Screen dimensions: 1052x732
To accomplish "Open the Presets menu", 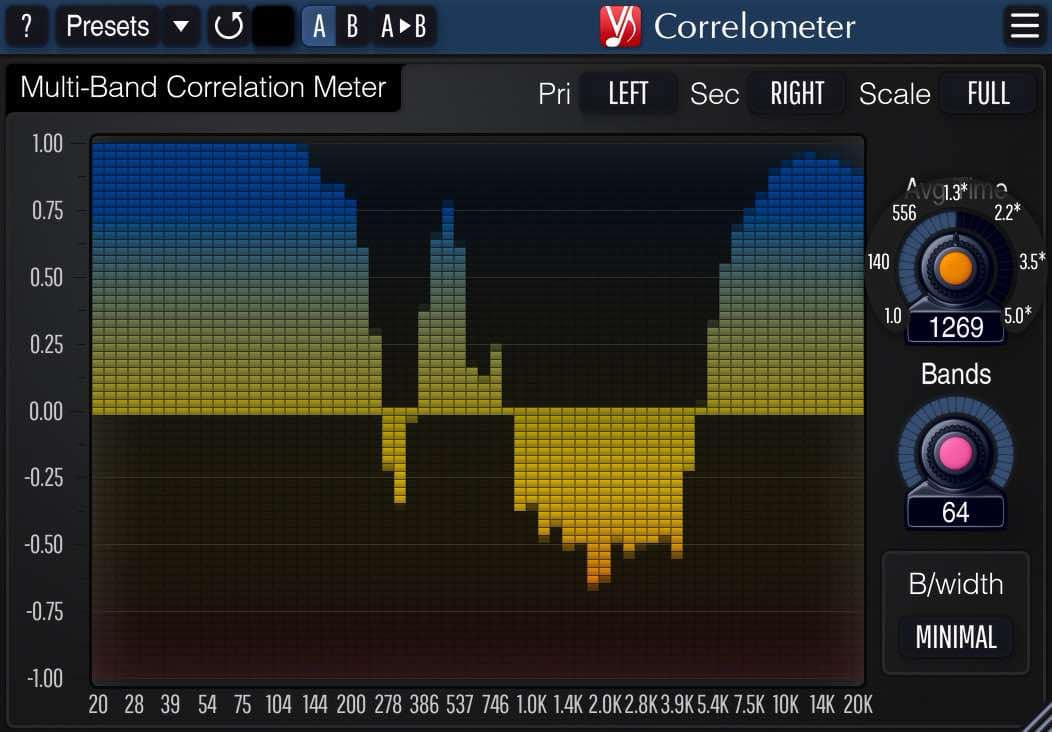I will [x=107, y=26].
